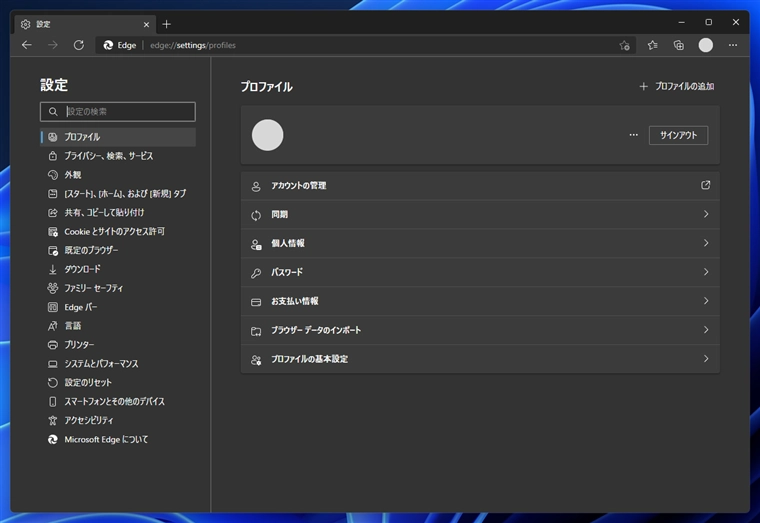
Task: Select プライバシー、検索、サービス in sidebar
Action: [x=108, y=156]
